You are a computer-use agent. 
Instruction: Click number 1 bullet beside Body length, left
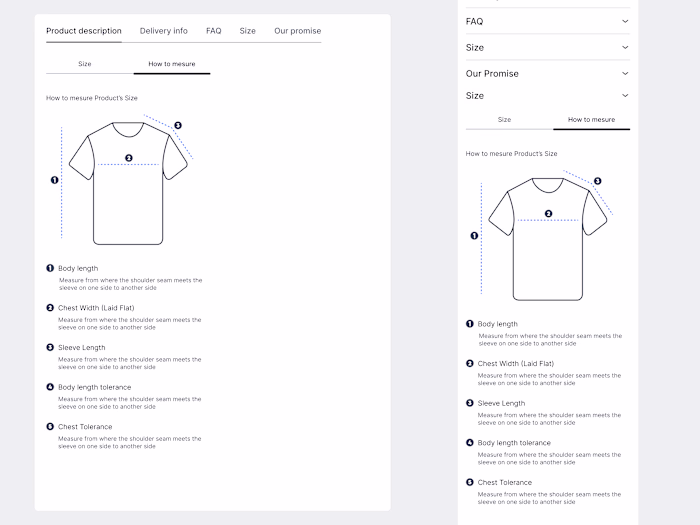[x=50, y=268]
